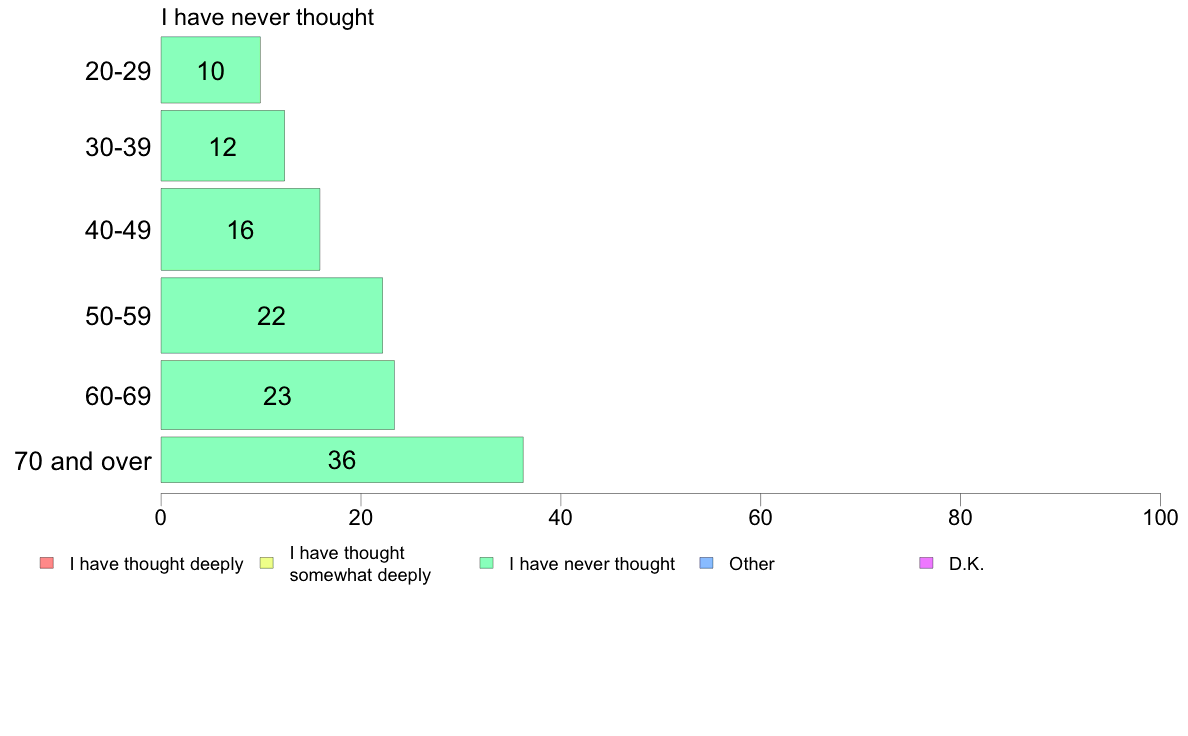Select the '70 and over' bar showing 36
This screenshot has width=1188, height=736.
[342, 459]
